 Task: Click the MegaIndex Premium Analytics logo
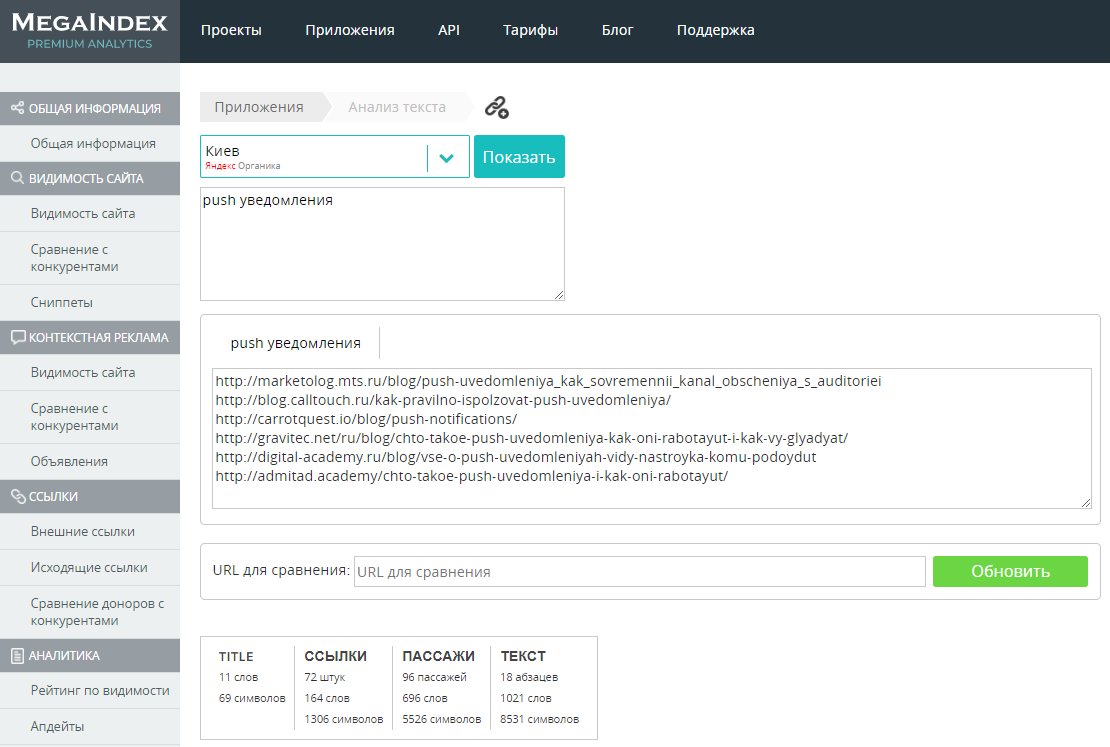click(90, 31)
